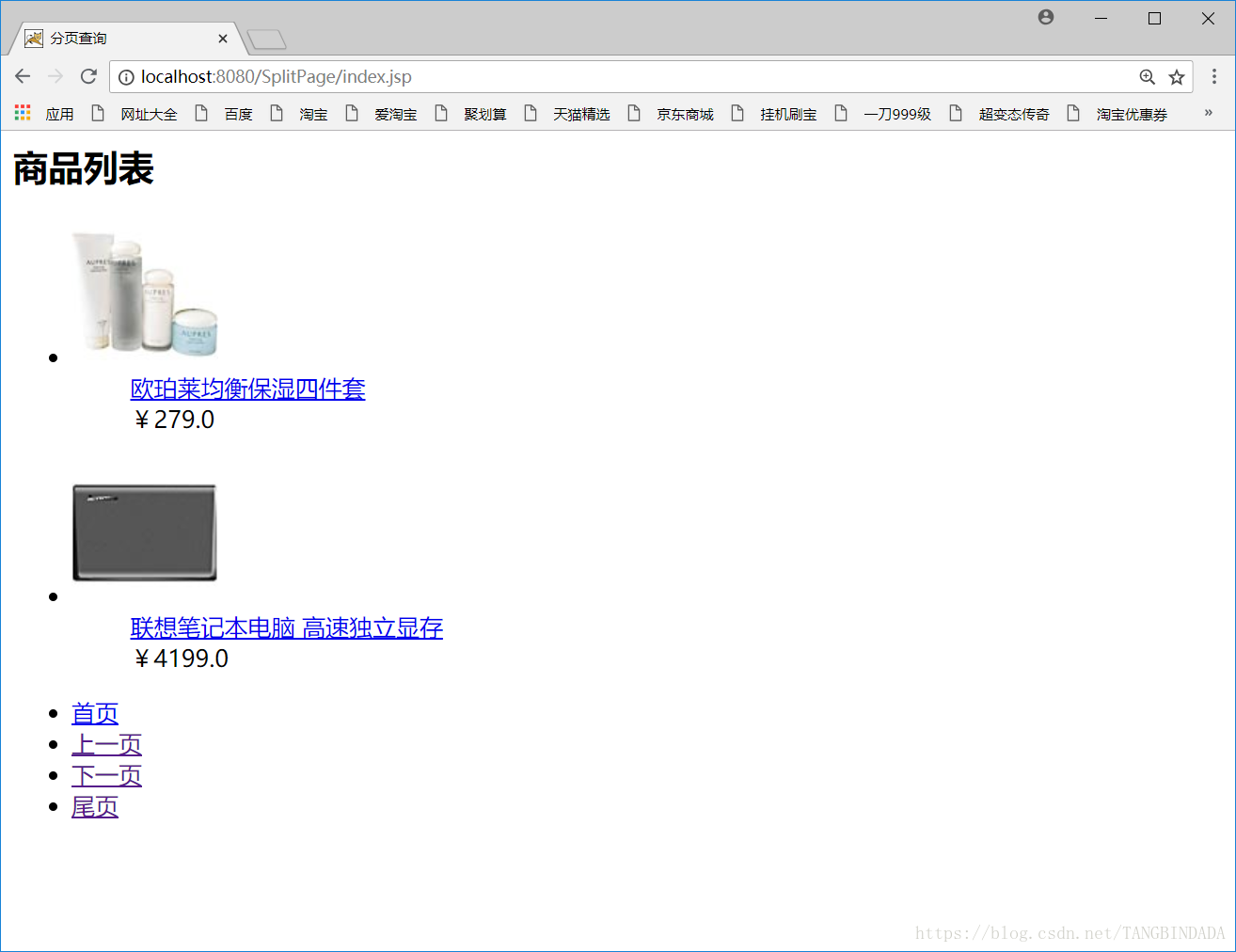Open the 欧珀莱均衡保湿四件套 product link
This screenshot has width=1236, height=952.
247,389
